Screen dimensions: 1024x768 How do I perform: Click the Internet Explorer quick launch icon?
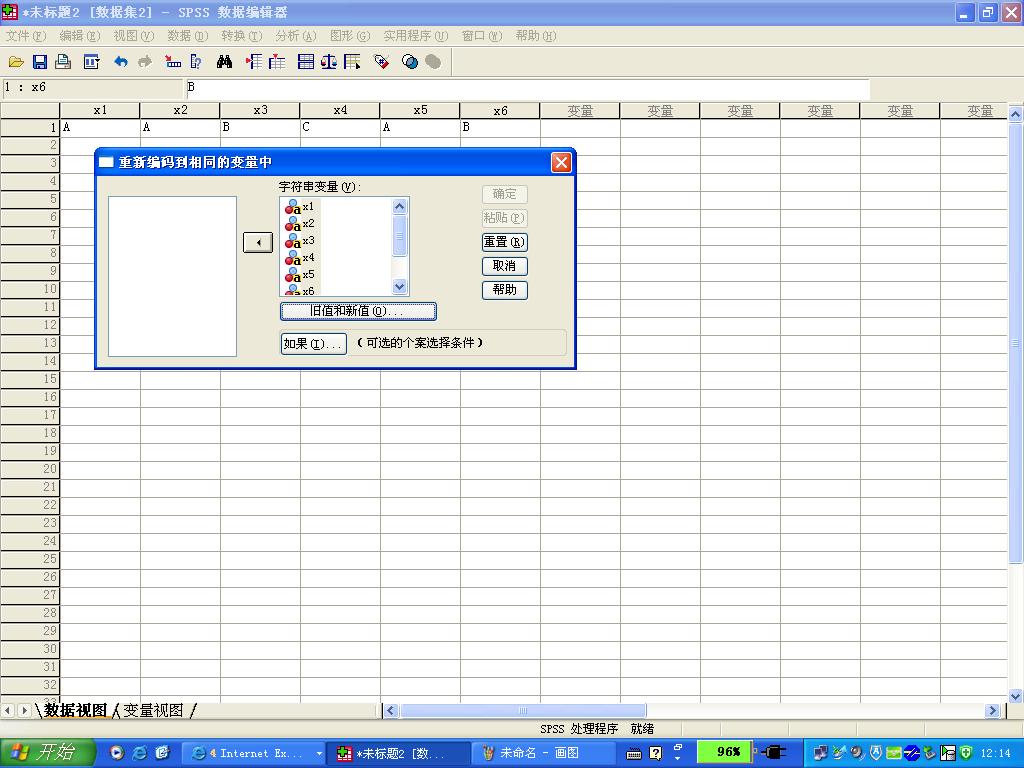point(139,753)
